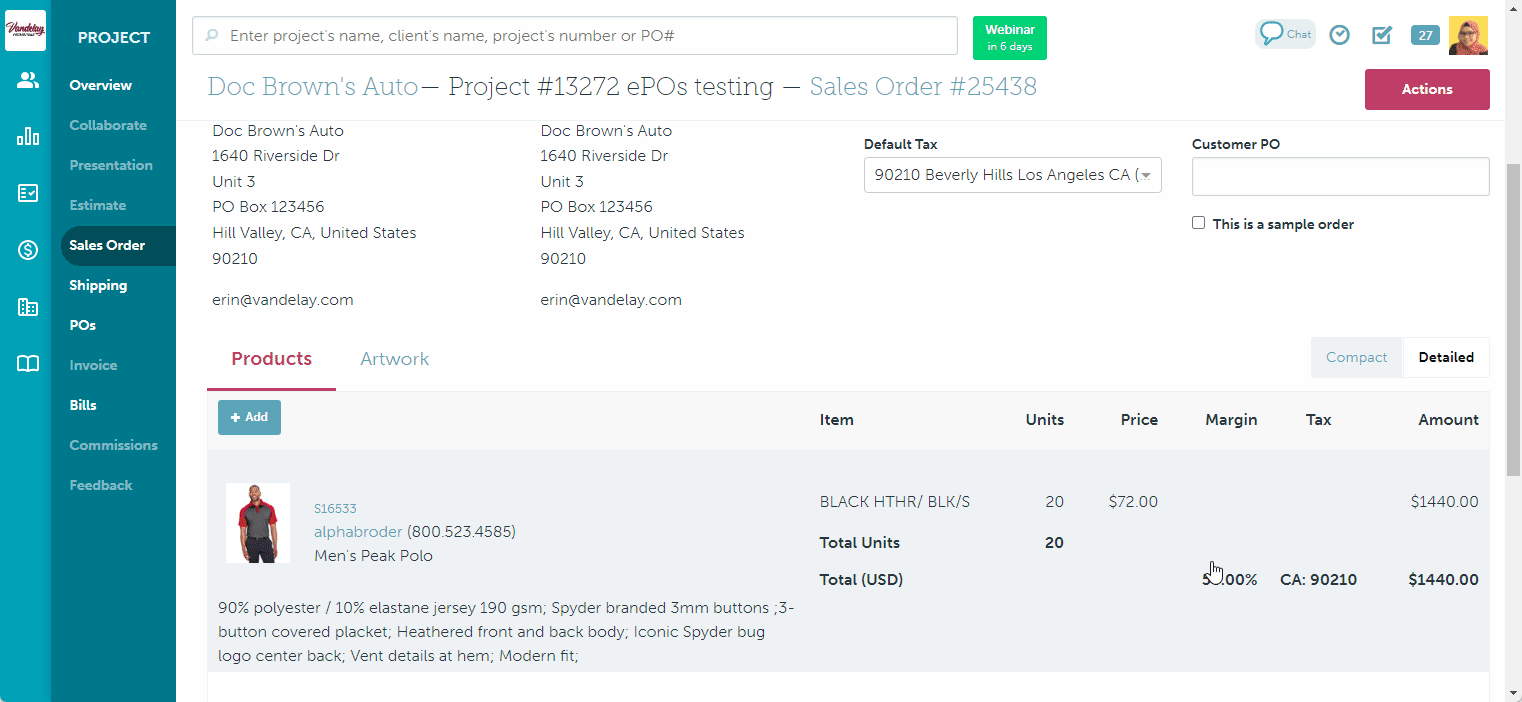This screenshot has height=702, width=1522.
Task: Switch to the Artwork tab
Action: coord(394,359)
